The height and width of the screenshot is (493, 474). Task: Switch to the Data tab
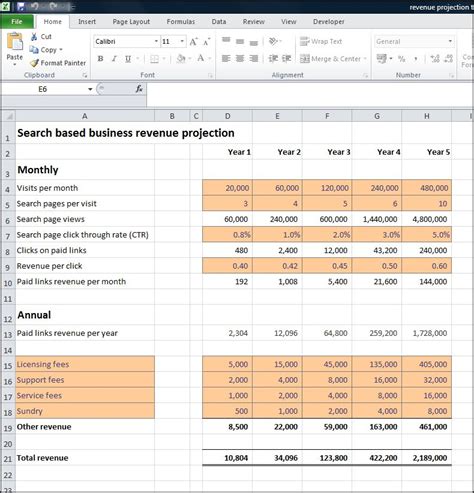click(x=219, y=22)
